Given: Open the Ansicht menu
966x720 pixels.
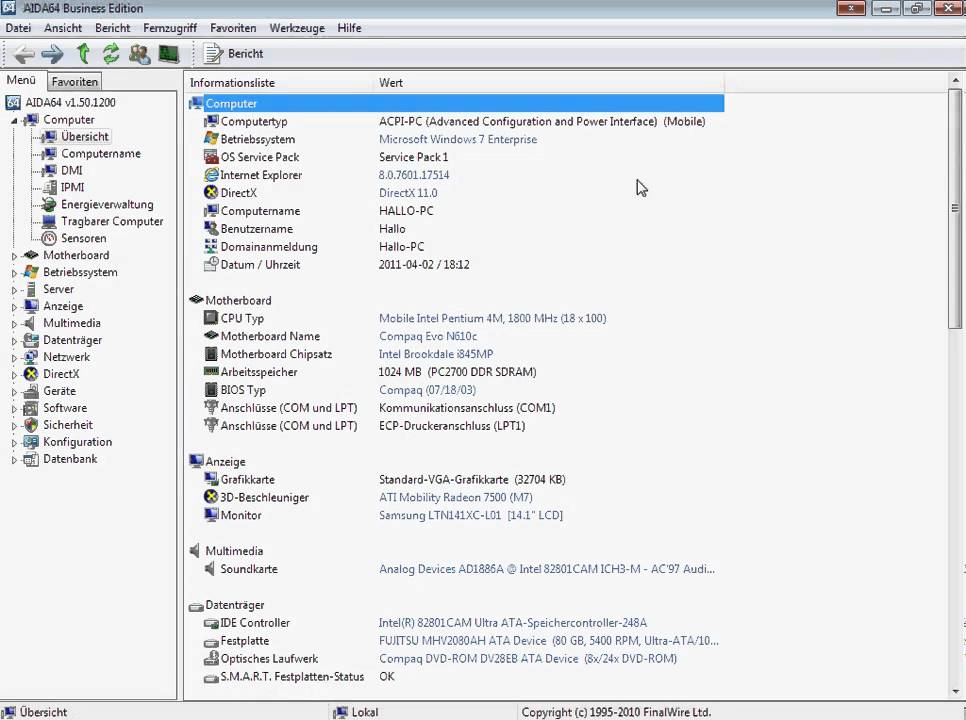Looking at the screenshot, I should coord(63,28).
